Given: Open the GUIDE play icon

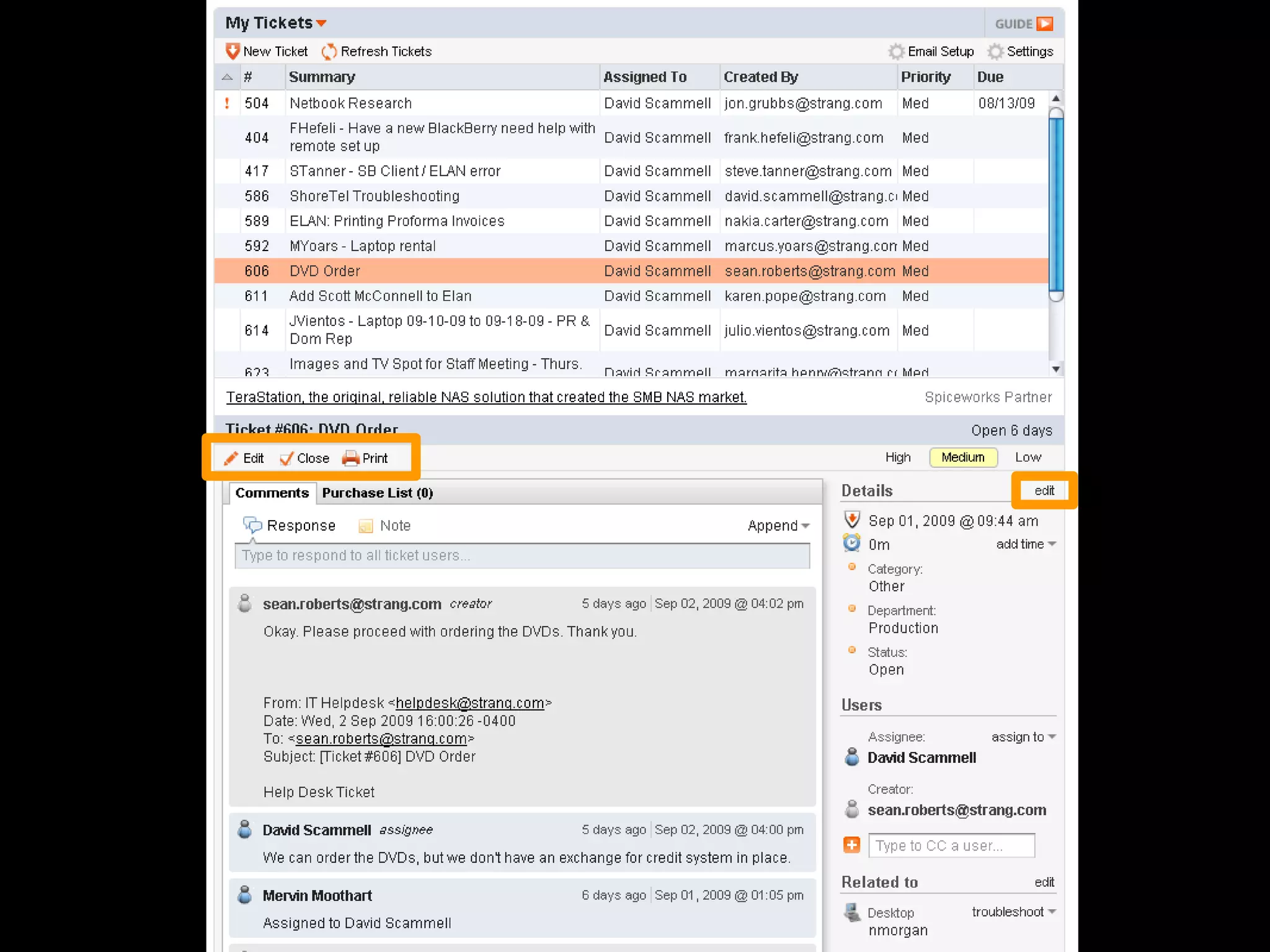Looking at the screenshot, I should point(1044,24).
